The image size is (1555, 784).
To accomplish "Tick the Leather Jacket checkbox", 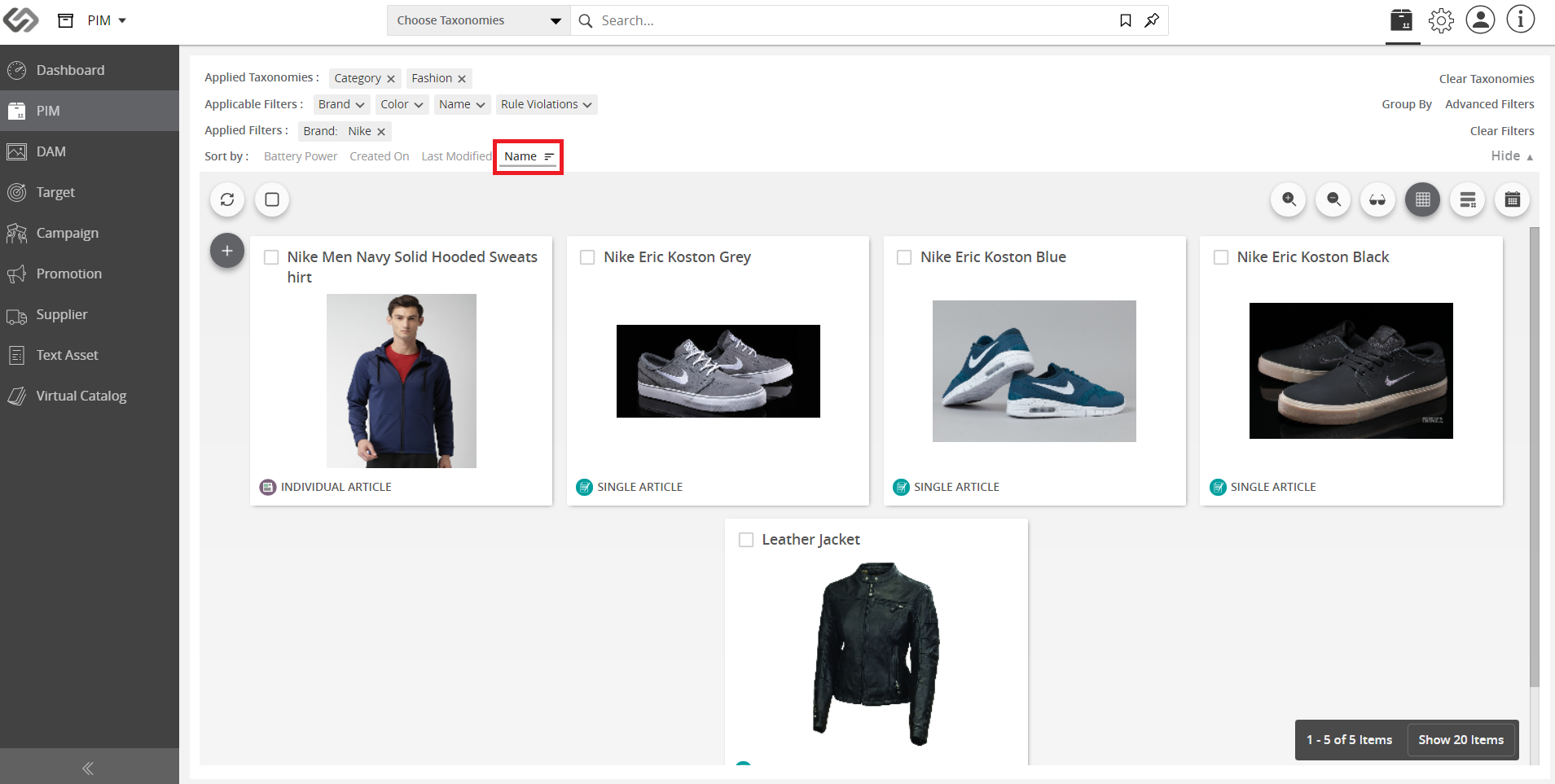I will pyautogui.click(x=745, y=540).
